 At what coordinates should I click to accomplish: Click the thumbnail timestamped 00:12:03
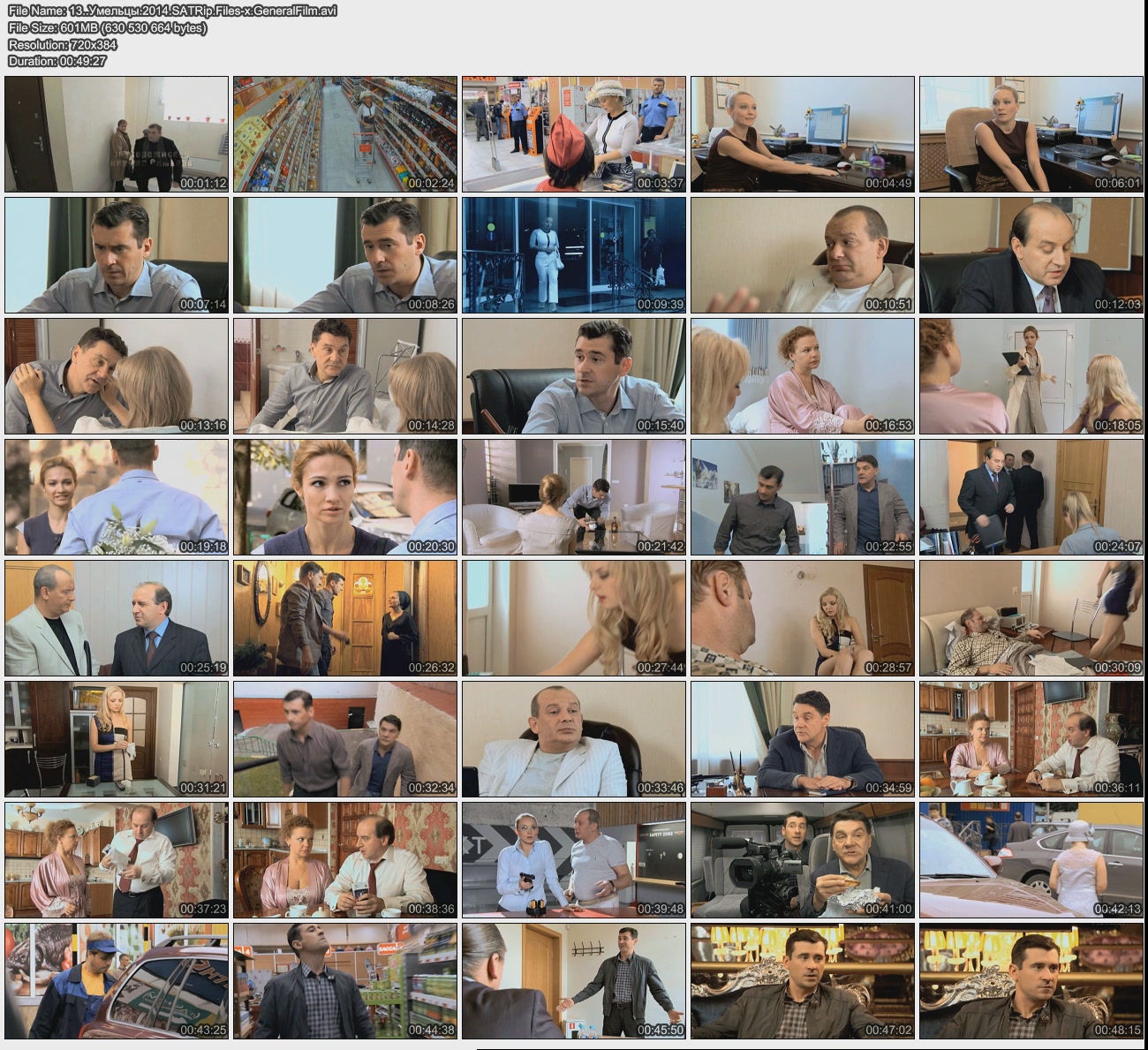1031,255
